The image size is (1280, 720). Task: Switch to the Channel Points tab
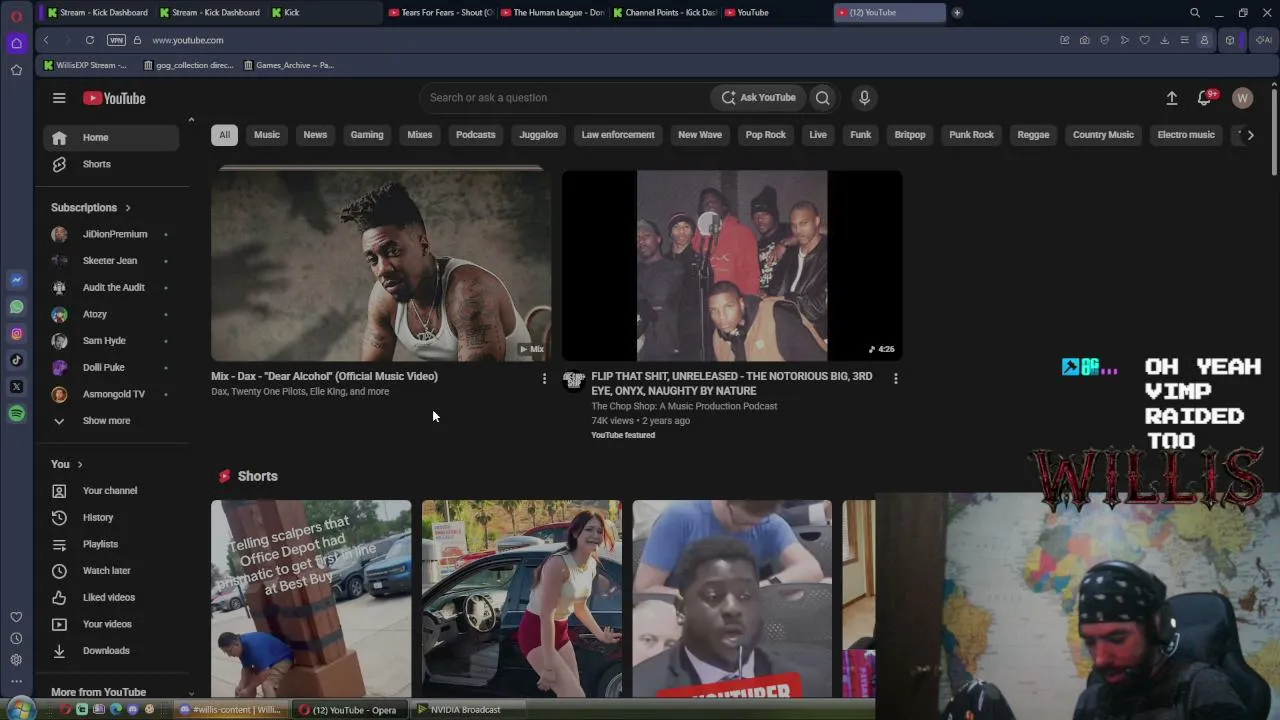665,13
